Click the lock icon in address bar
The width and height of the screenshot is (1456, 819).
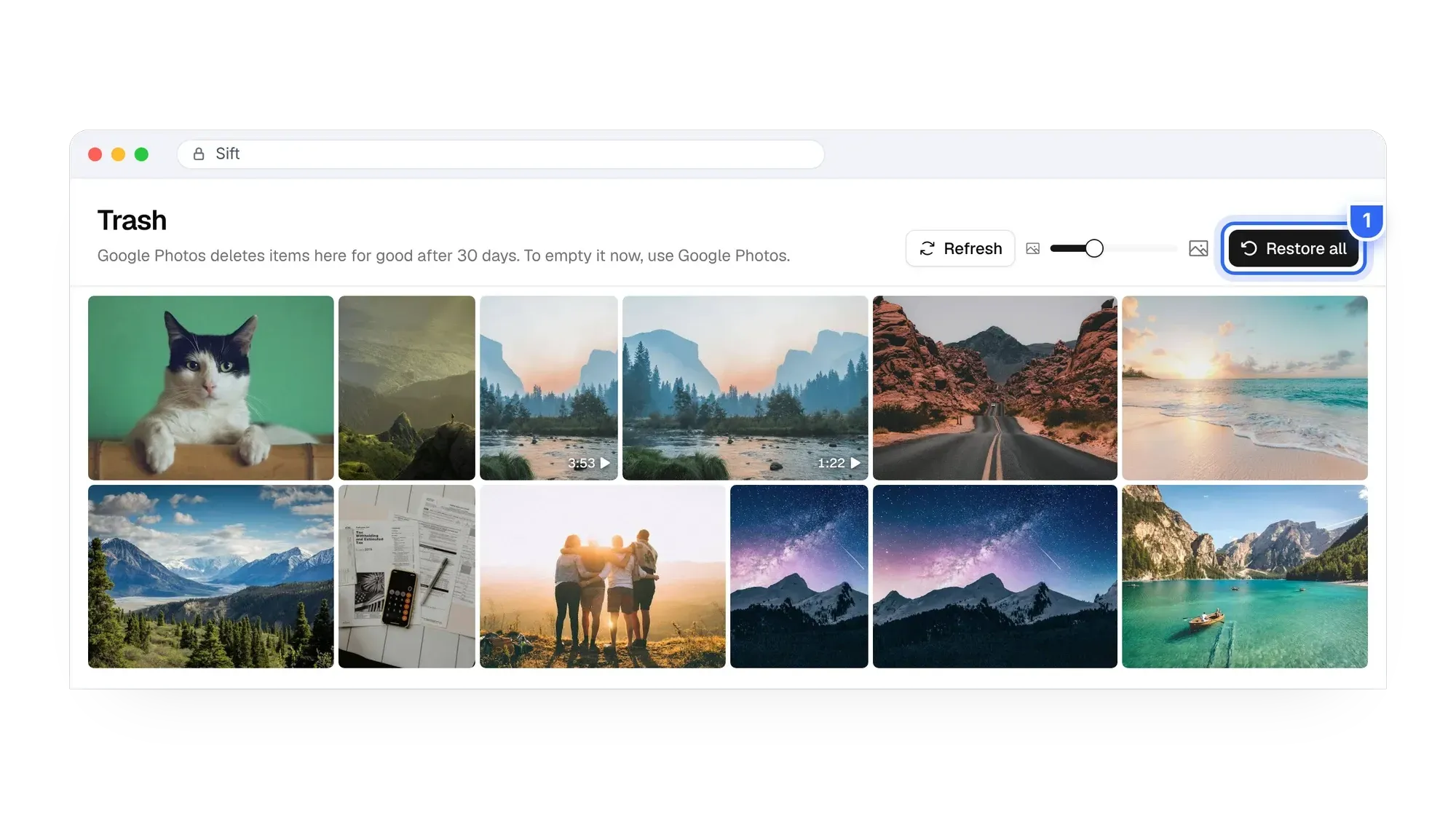199,154
